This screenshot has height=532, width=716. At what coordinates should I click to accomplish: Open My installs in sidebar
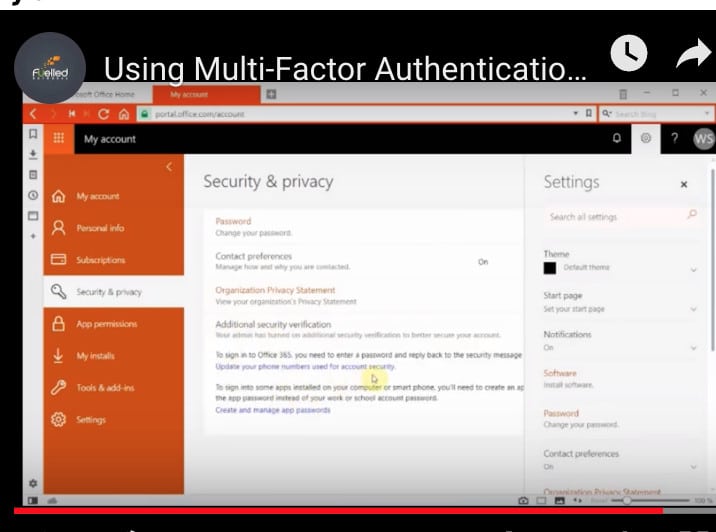[114, 356]
